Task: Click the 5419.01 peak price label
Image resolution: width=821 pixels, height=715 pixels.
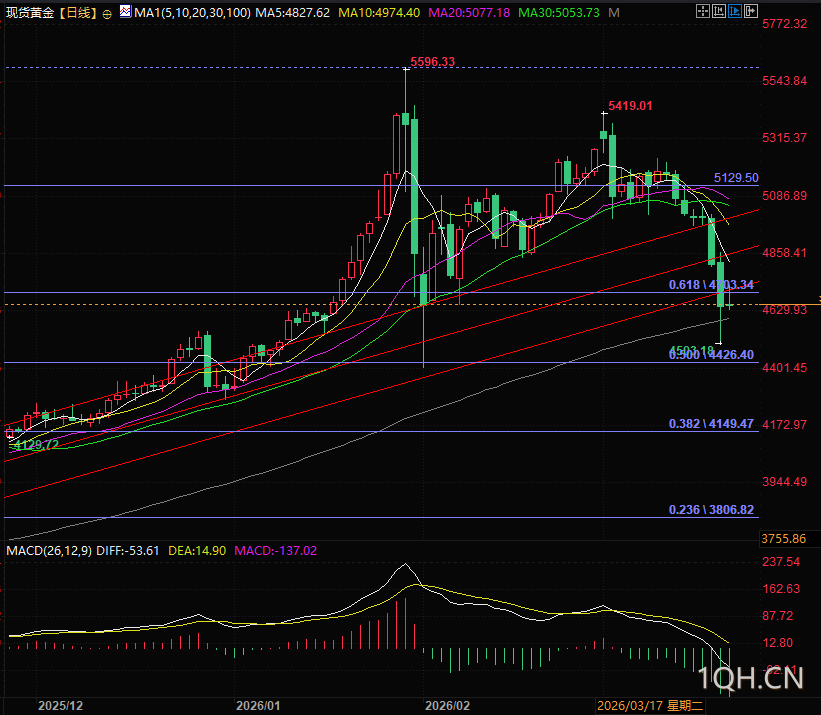Action: pyautogui.click(x=630, y=106)
